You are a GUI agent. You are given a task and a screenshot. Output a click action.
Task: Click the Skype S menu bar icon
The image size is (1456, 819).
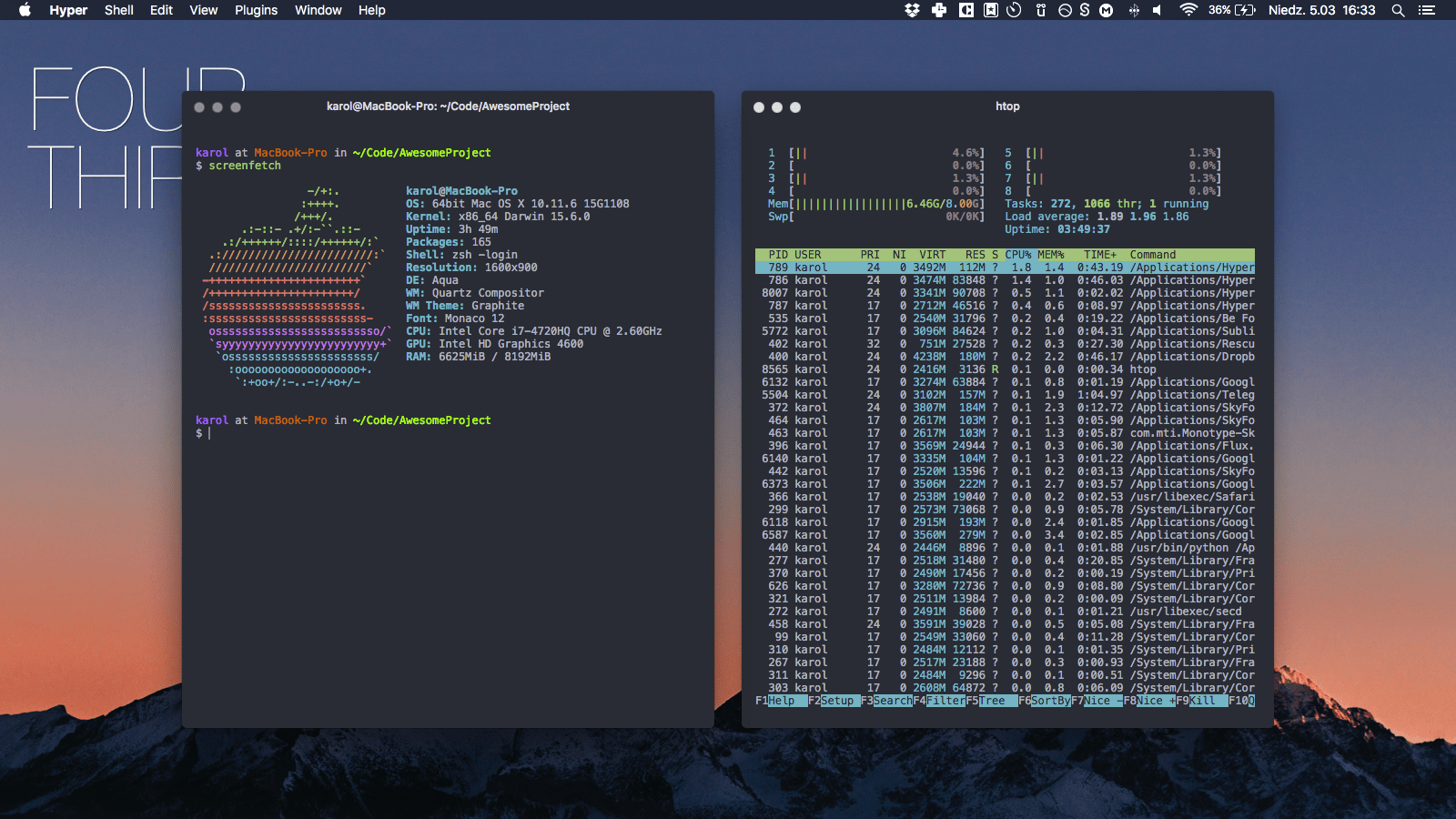[x=1085, y=10]
